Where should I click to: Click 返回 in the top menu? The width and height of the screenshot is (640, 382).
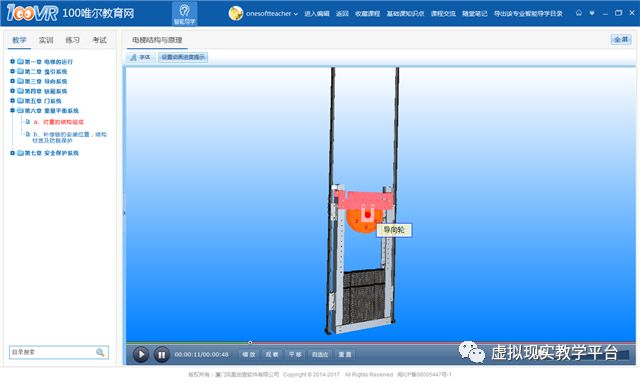342,13
